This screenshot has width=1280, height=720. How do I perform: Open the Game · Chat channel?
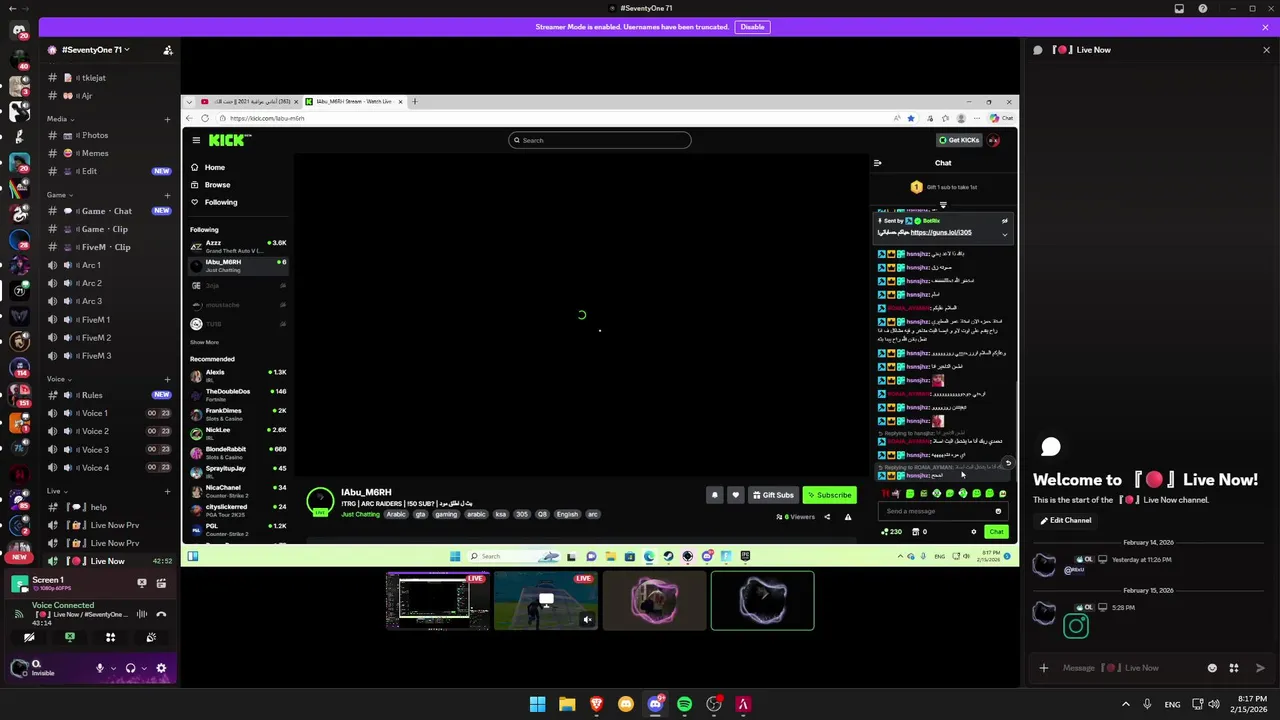(x=108, y=211)
